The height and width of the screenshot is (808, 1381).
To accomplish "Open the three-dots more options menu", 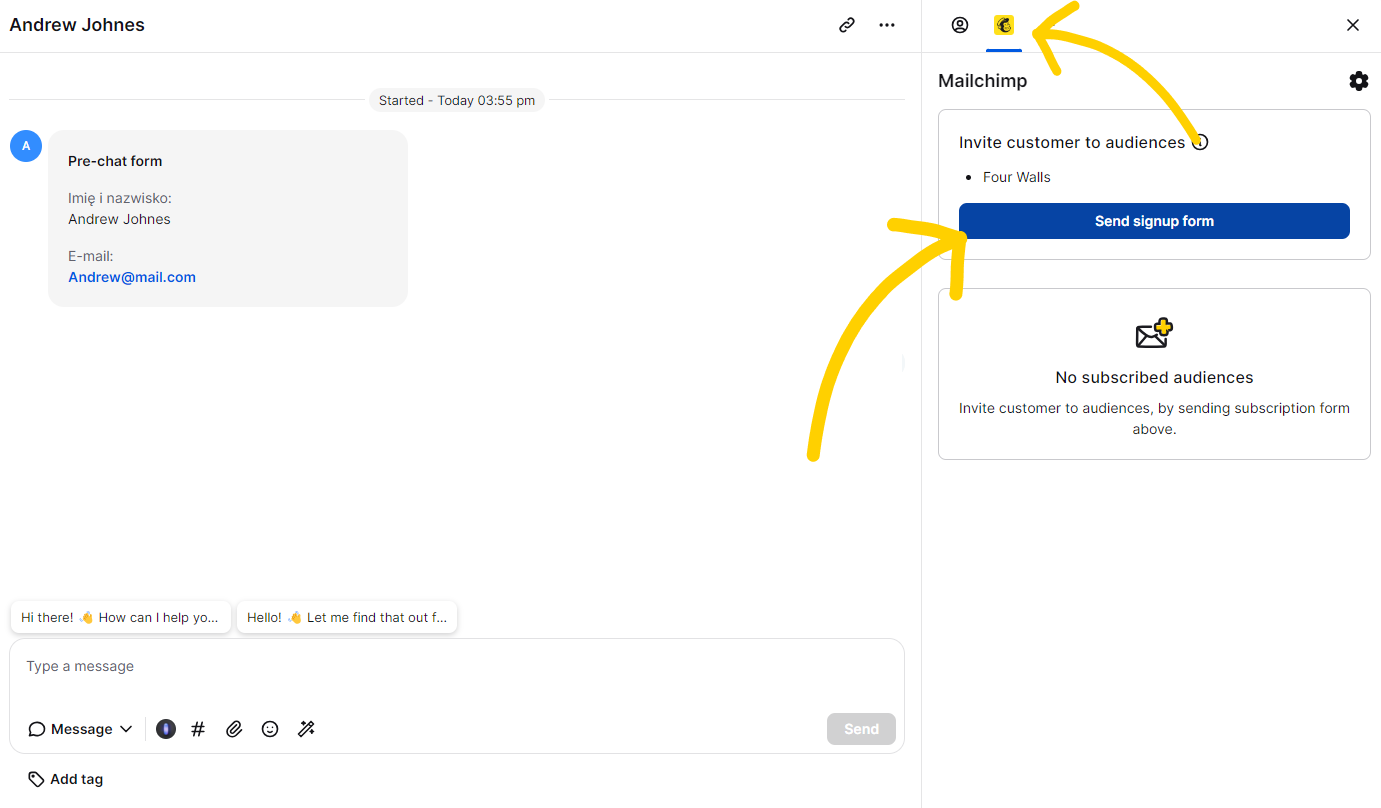I will (x=887, y=25).
